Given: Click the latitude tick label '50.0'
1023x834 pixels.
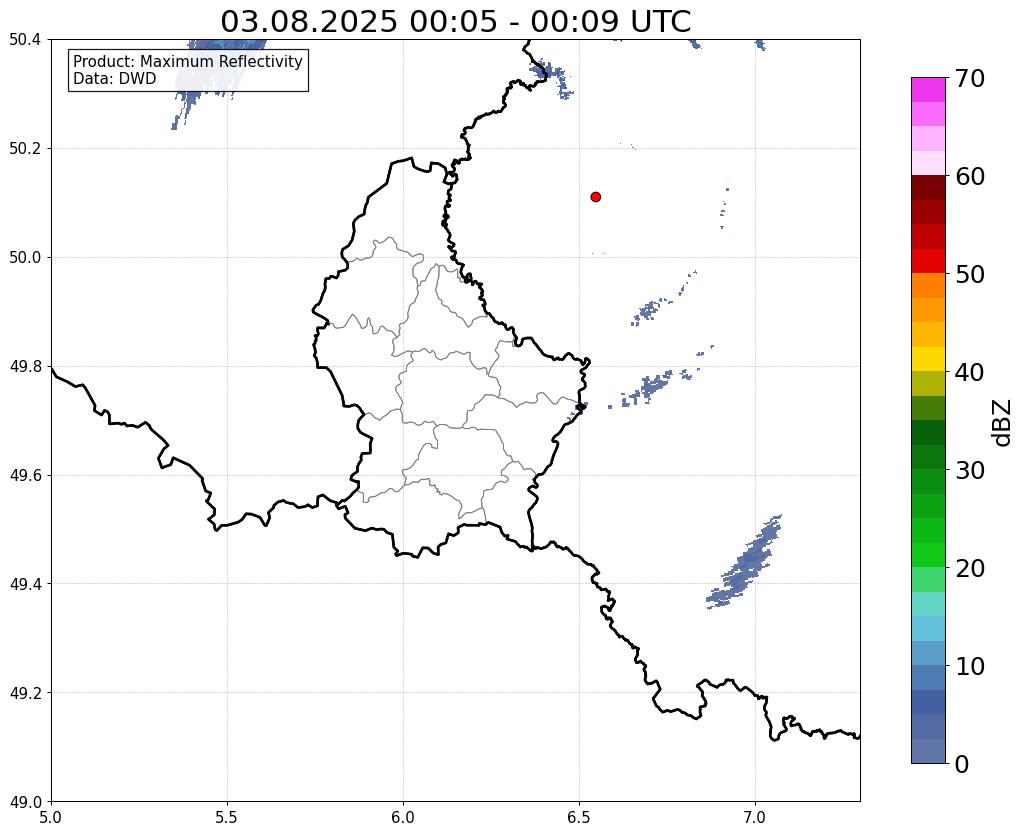Looking at the screenshot, I should tap(25, 258).
